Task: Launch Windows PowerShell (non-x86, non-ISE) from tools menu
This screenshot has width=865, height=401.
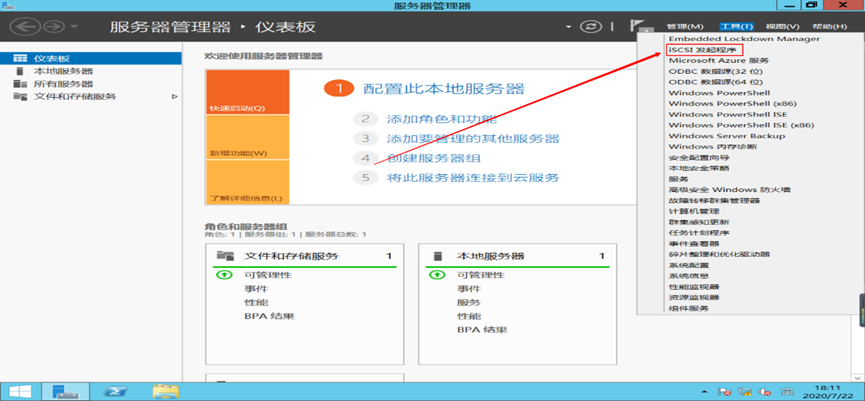Action: pyautogui.click(x=719, y=93)
